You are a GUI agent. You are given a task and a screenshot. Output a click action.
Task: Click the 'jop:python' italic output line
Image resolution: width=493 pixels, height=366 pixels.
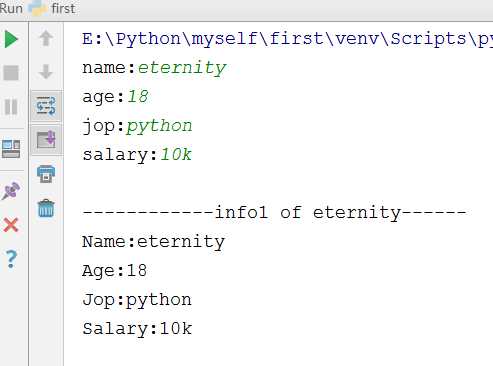pos(137,126)
